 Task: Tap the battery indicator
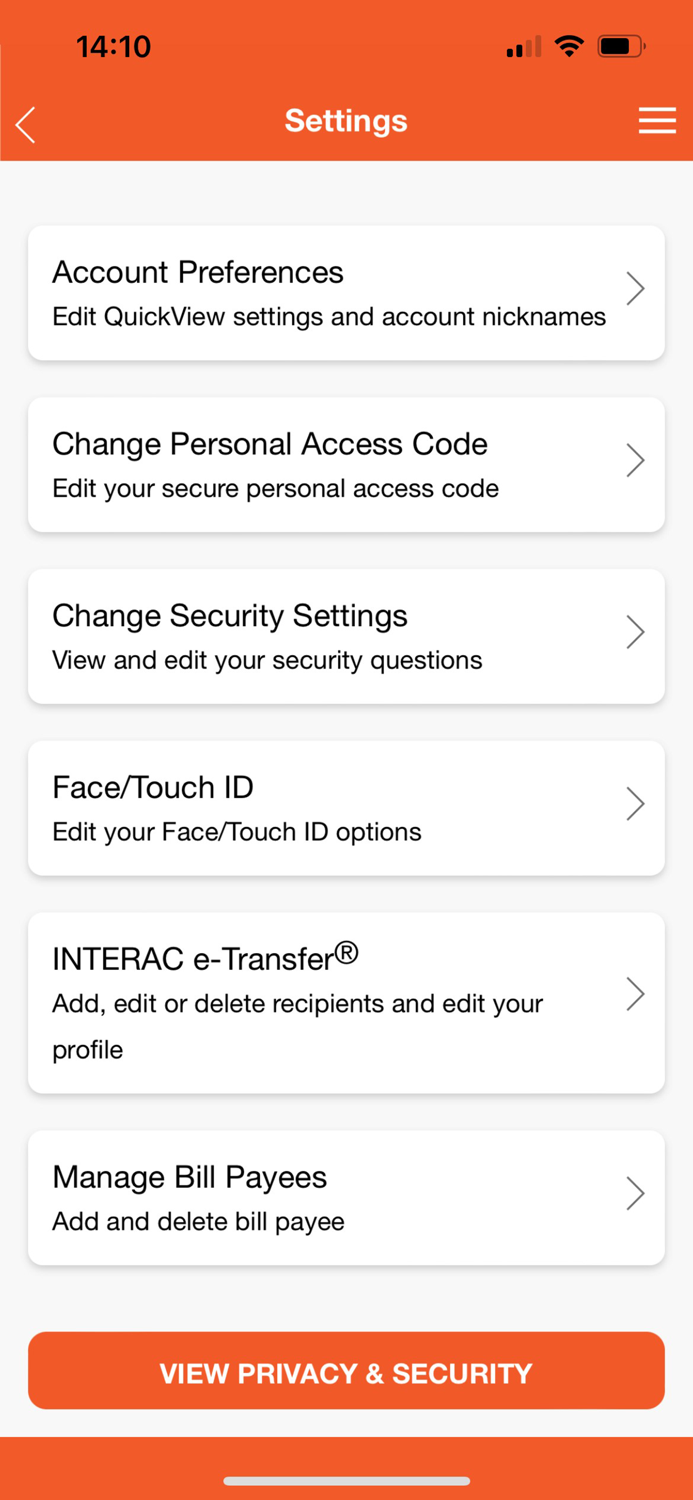(620, 44)
